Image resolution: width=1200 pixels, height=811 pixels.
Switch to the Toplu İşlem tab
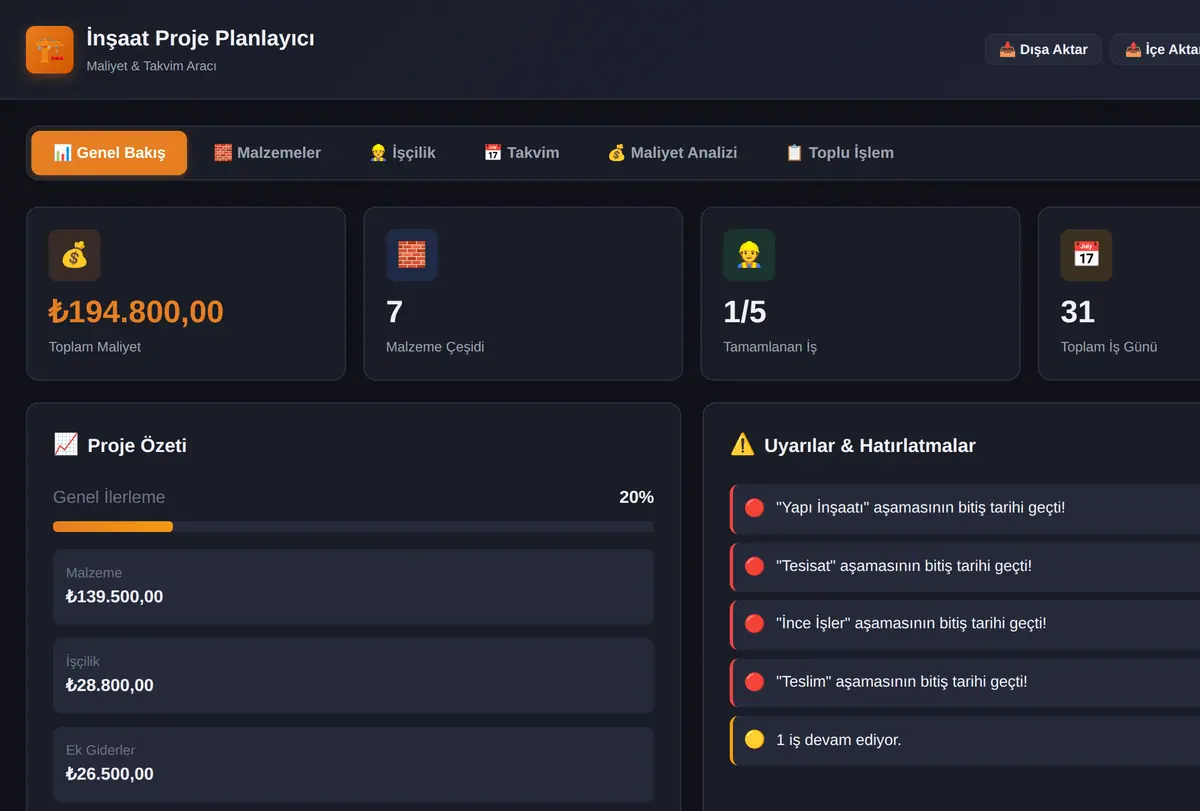[839, 153]
